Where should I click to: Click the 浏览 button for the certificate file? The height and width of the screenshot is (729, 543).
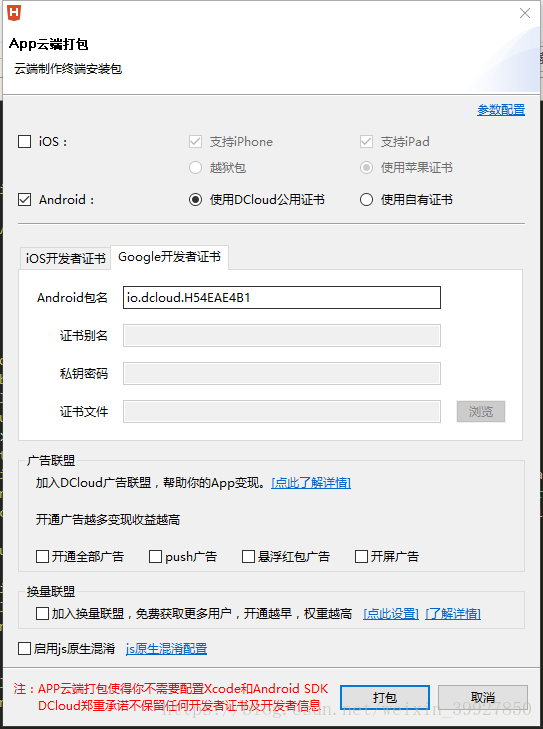[x=481, y=412]
